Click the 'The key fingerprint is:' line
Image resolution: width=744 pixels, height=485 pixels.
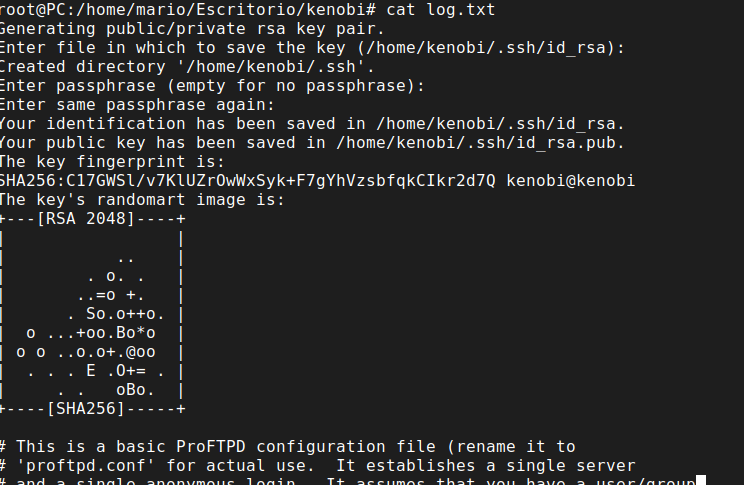[112, 162]
